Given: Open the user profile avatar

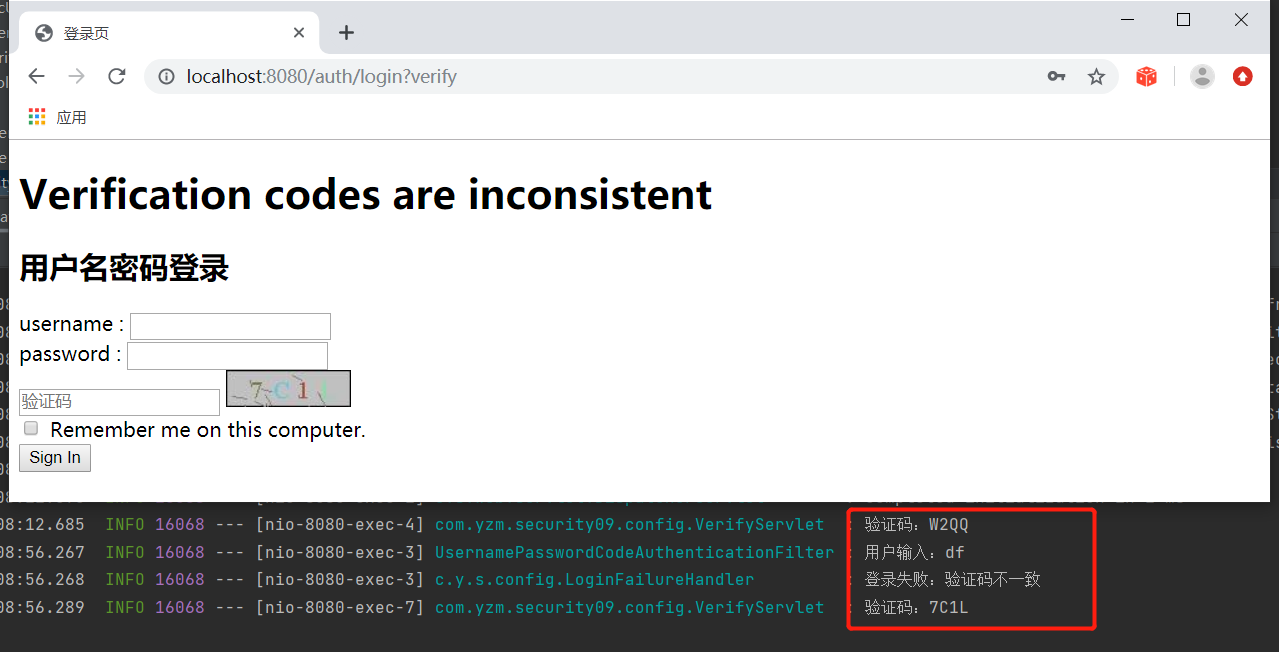Looking at the screenshot, I should tap(1202, 77).
